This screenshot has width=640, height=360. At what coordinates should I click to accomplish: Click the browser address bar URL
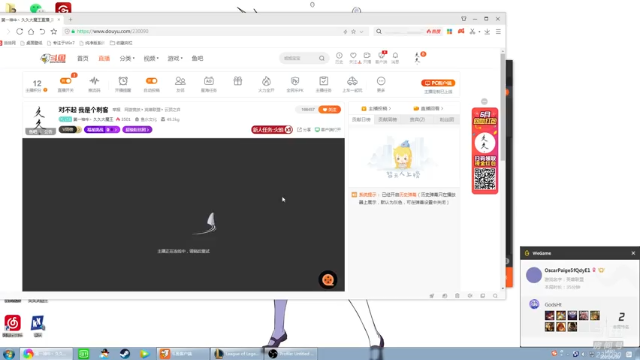pos(113,31)
